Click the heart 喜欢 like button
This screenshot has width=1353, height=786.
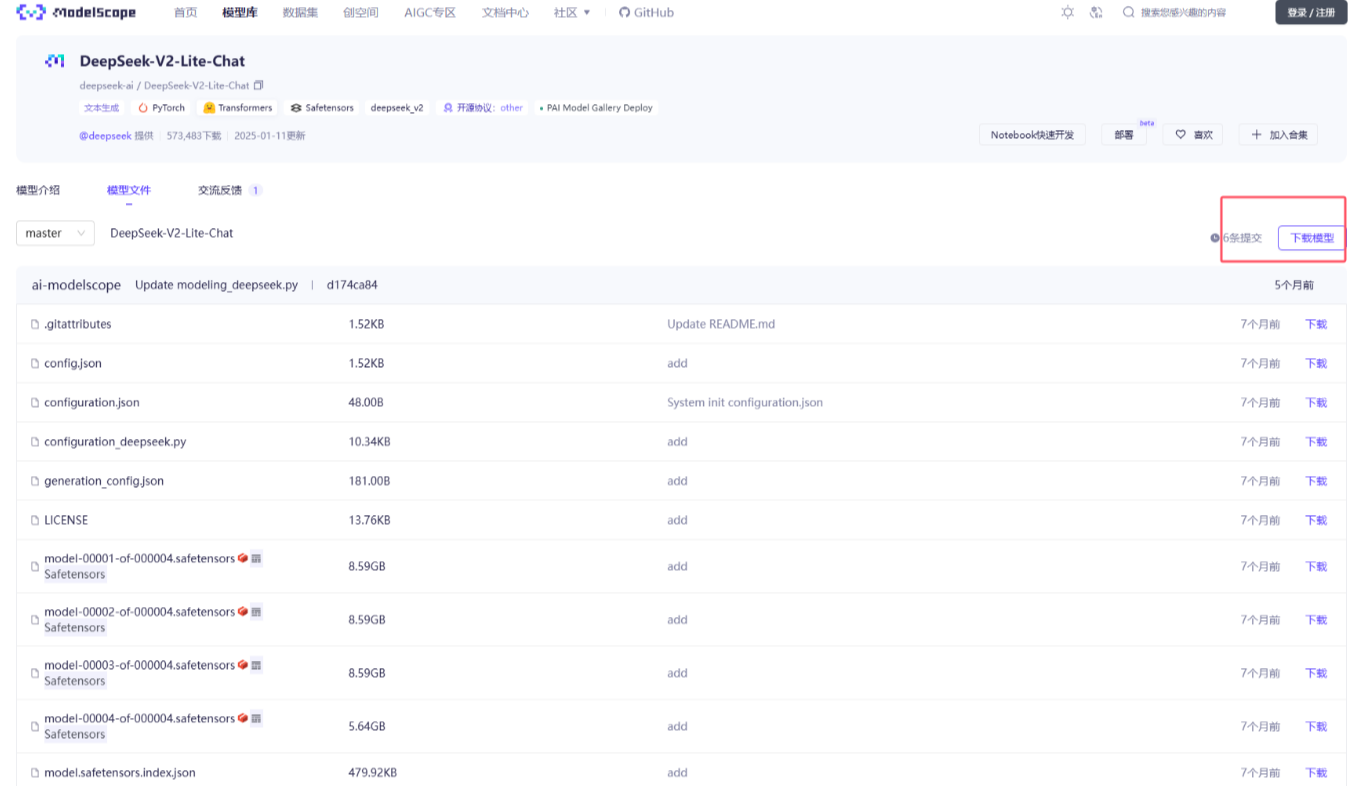pyautogui.click(x=1193, y=135)
